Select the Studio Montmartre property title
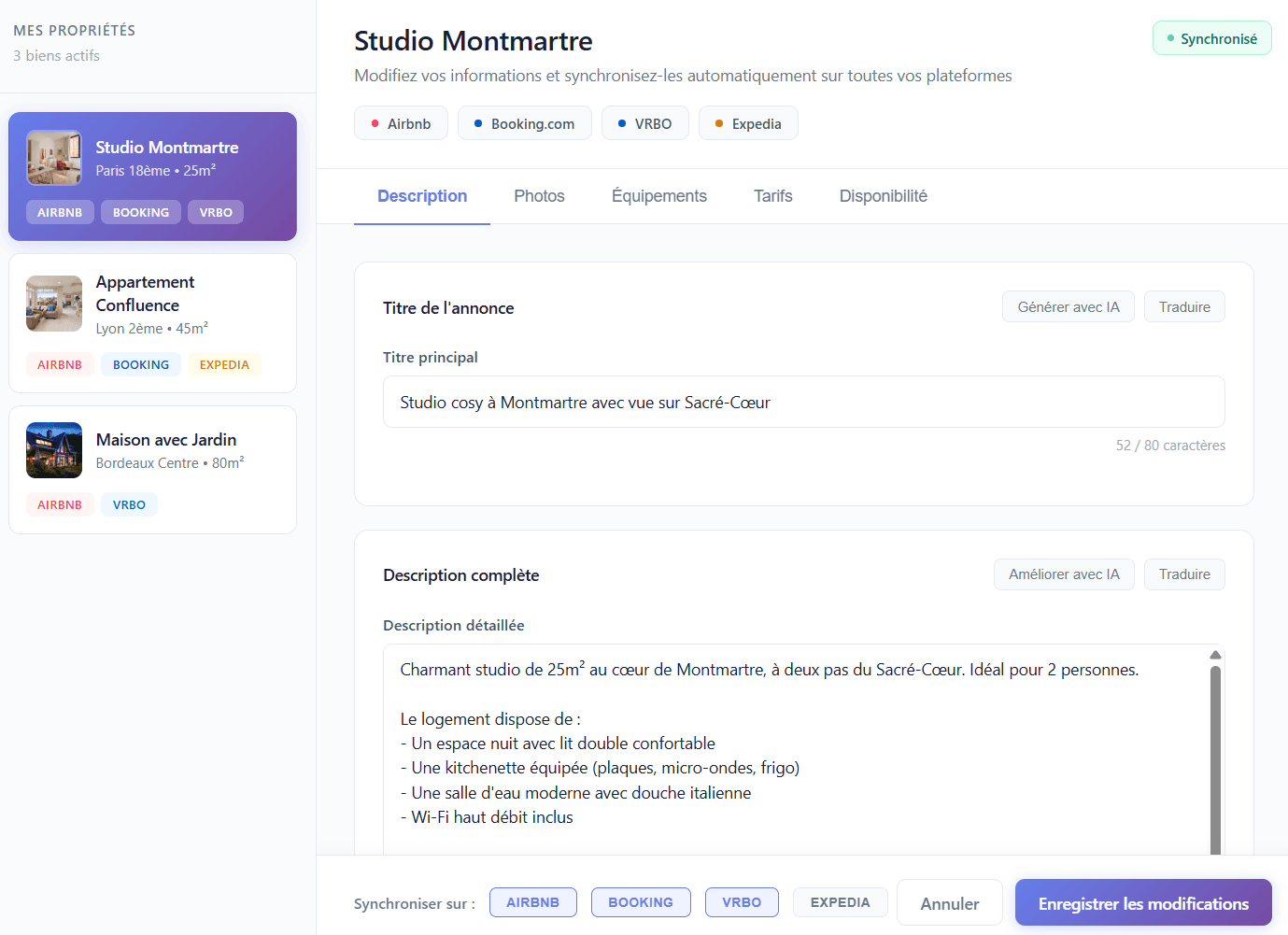Viewport: 1288px width, 935px height. point(167,147)
